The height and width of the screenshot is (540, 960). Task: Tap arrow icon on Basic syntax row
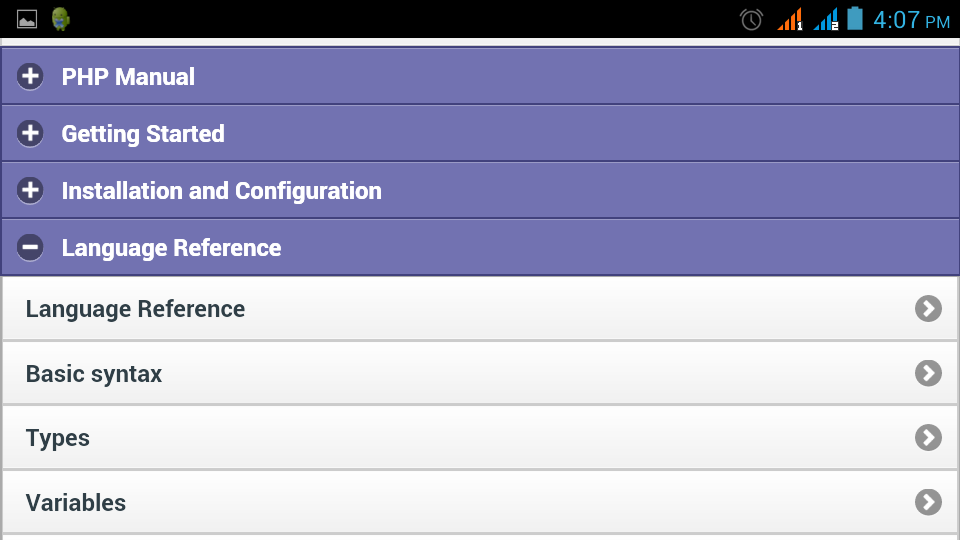[x=928, y=374]
